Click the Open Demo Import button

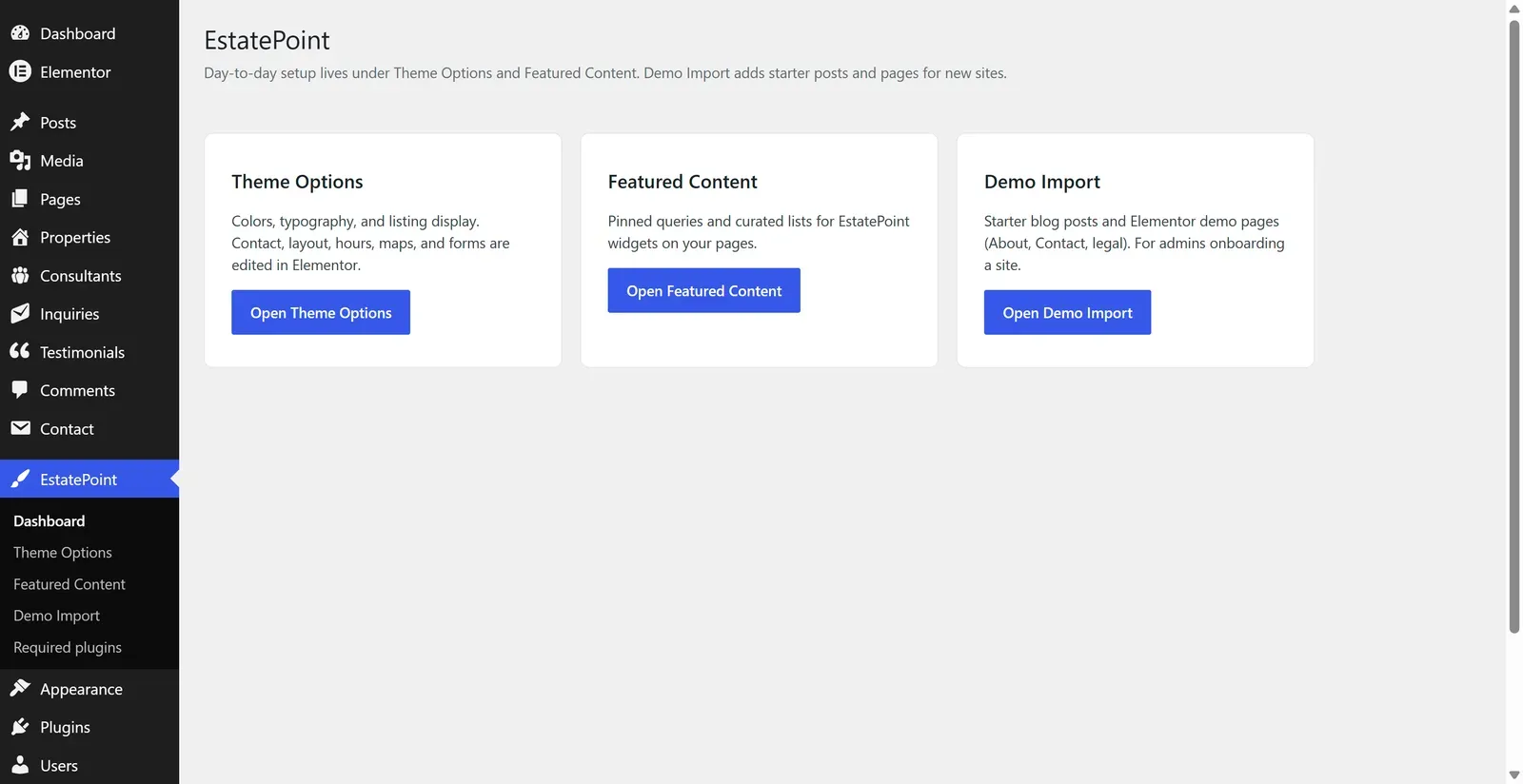click(1067, 312)
